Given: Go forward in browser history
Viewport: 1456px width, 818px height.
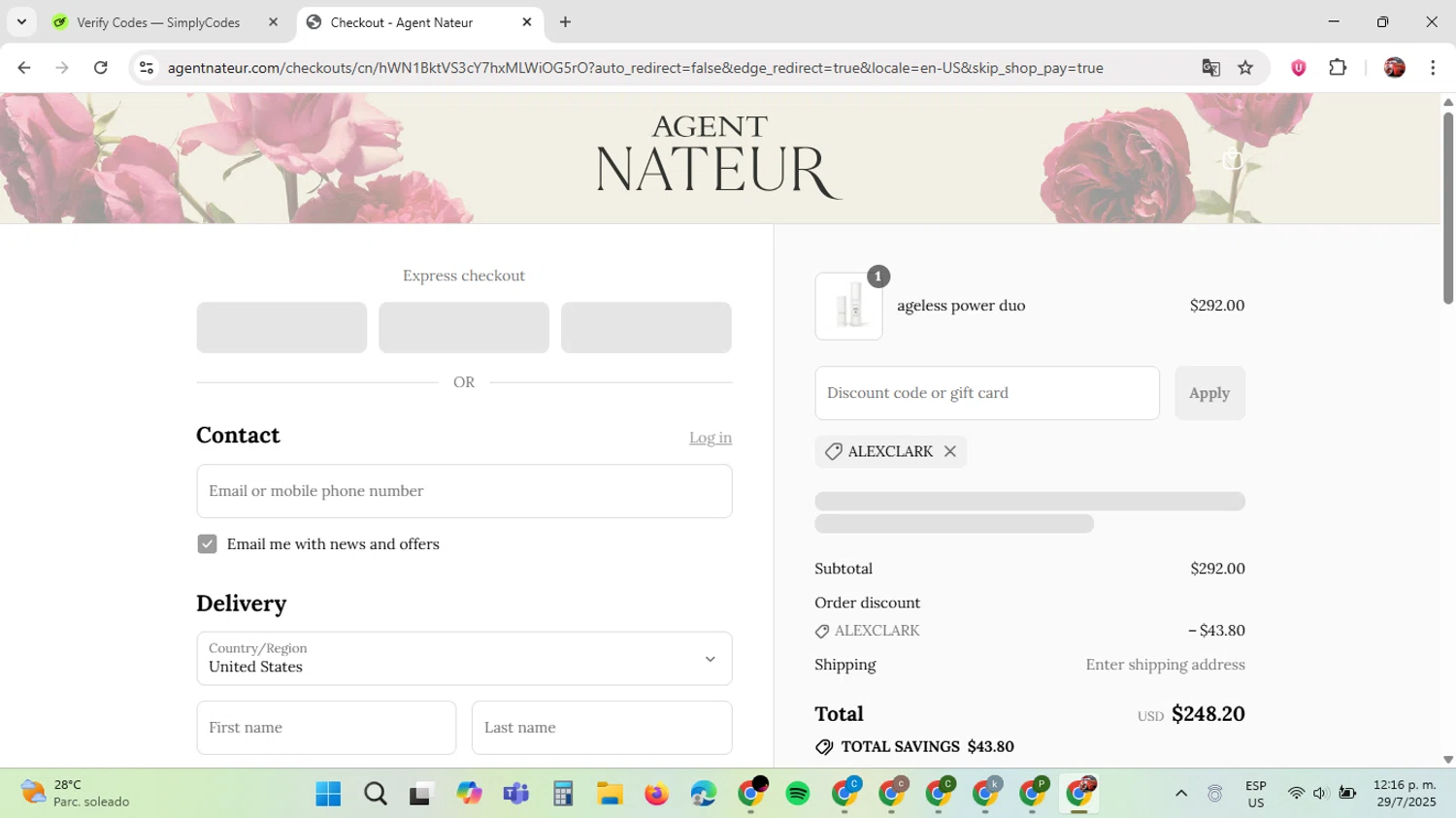Looking at the screenshot, I should (62, 68).
